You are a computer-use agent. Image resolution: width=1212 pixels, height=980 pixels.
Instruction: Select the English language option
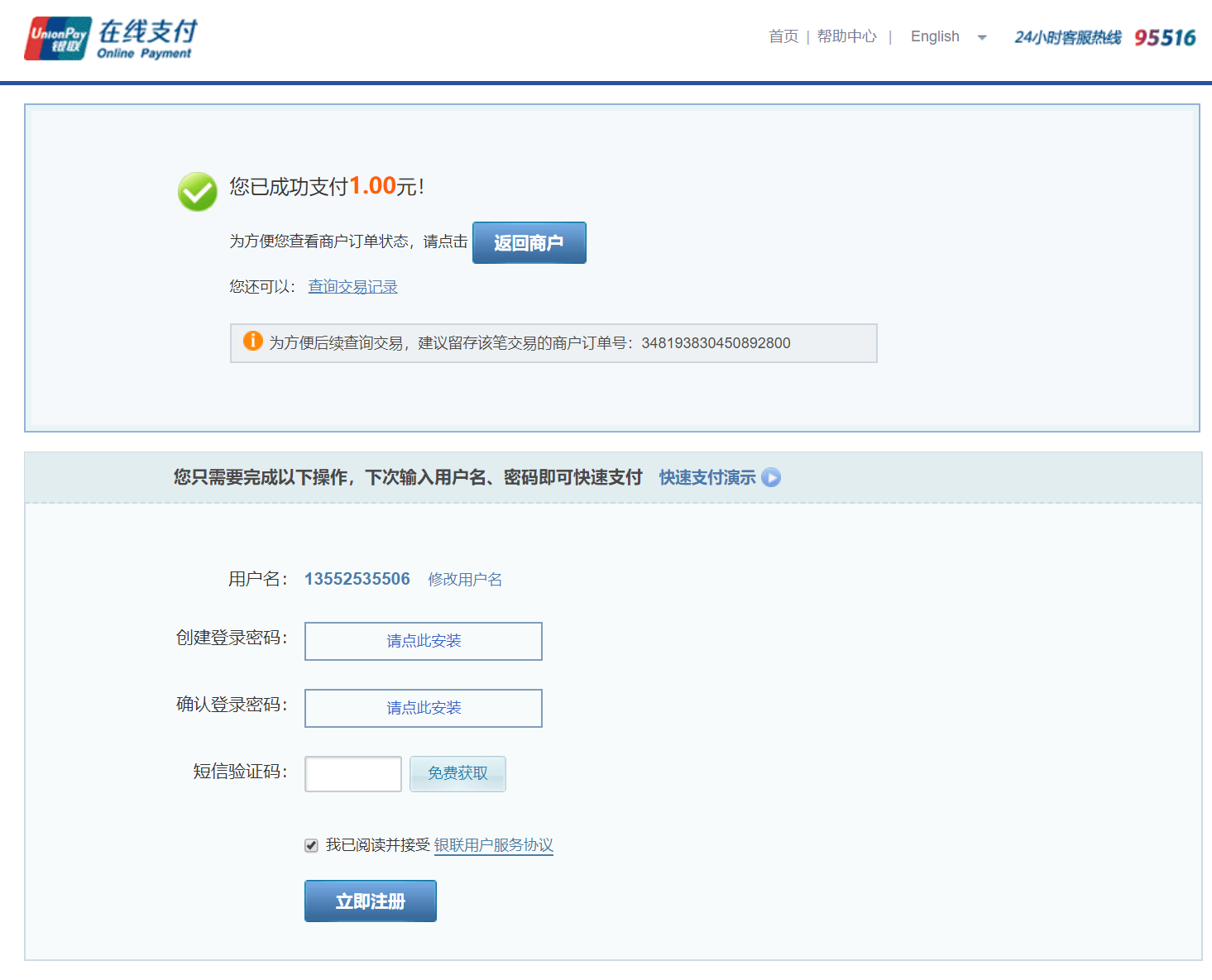pyautogui.click(x=935, y=36)
